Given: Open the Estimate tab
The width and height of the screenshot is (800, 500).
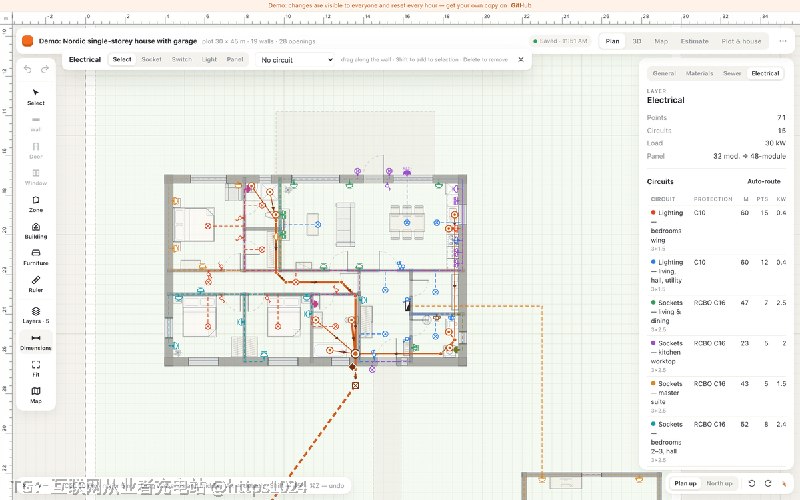Looking at the screenshot, I should click(694, 41).
